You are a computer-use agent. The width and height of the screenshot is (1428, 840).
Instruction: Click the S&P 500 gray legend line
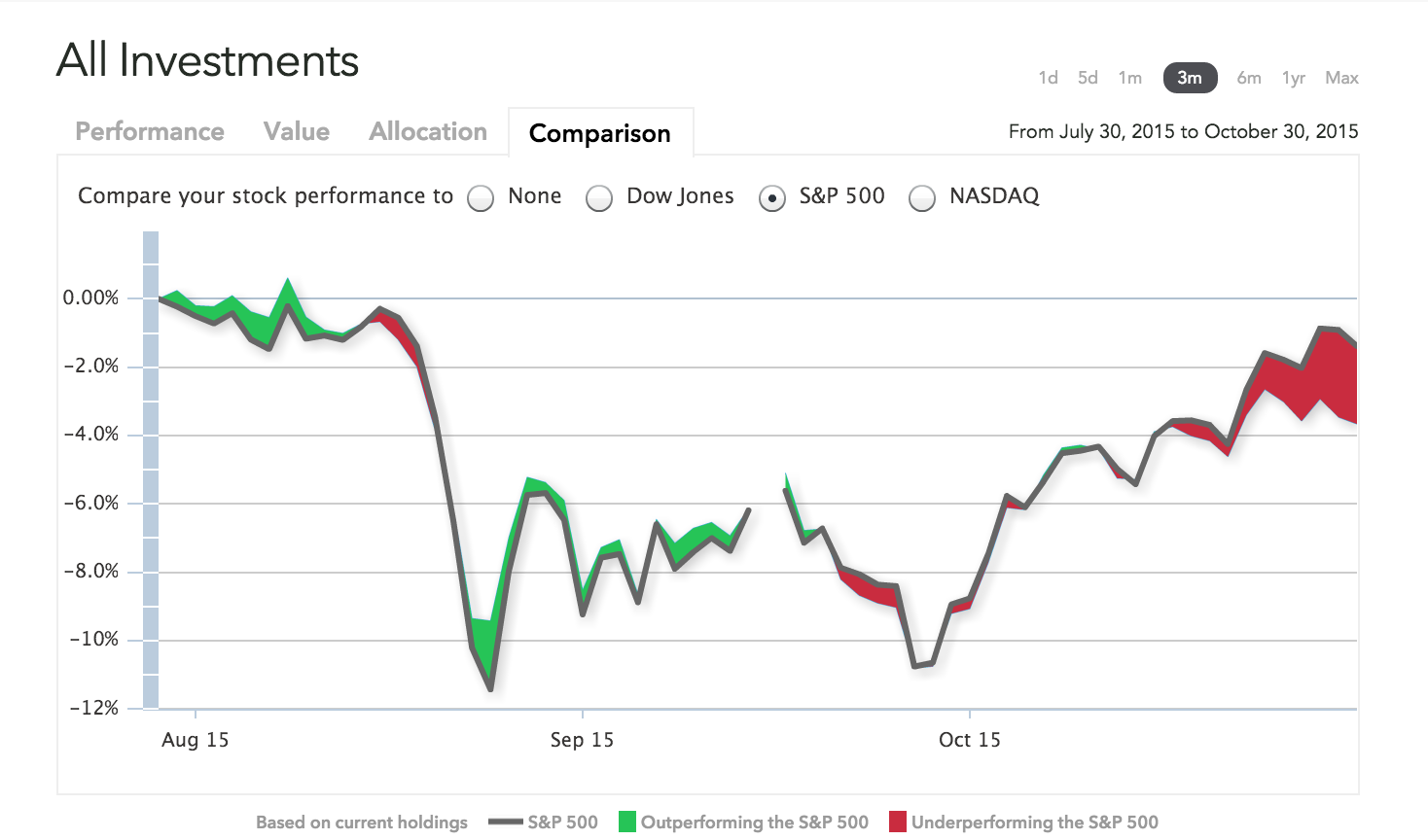coord(506,822)
